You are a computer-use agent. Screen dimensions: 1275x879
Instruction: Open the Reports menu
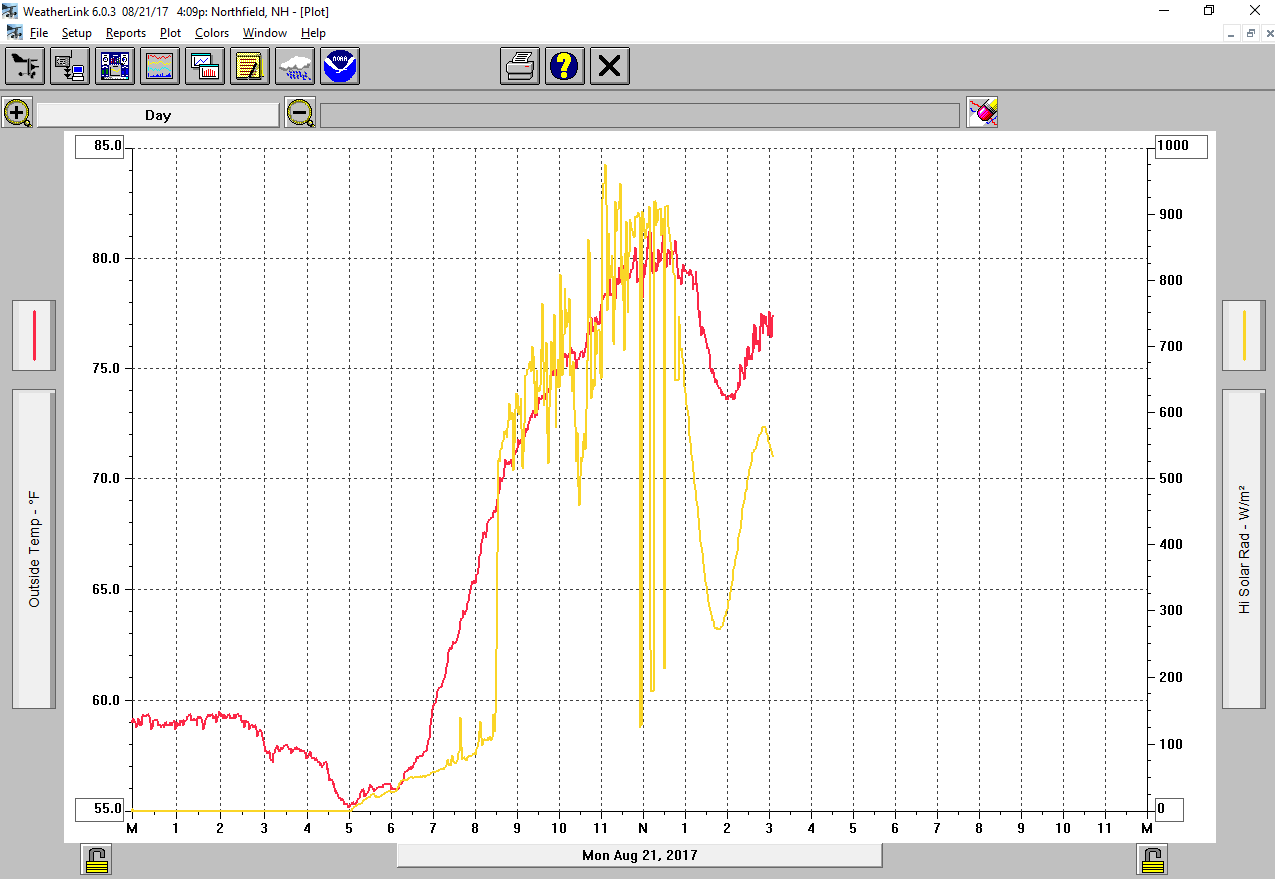click(126, 33)
